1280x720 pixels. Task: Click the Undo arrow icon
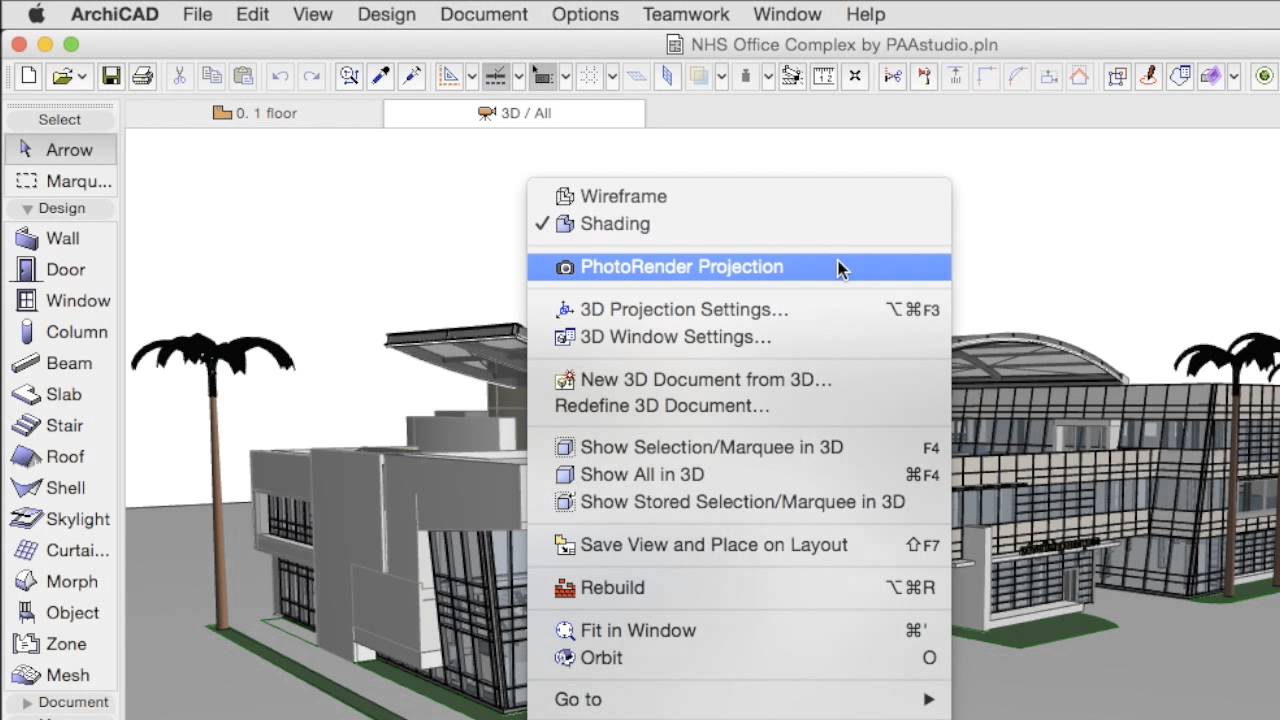point(280,76)
